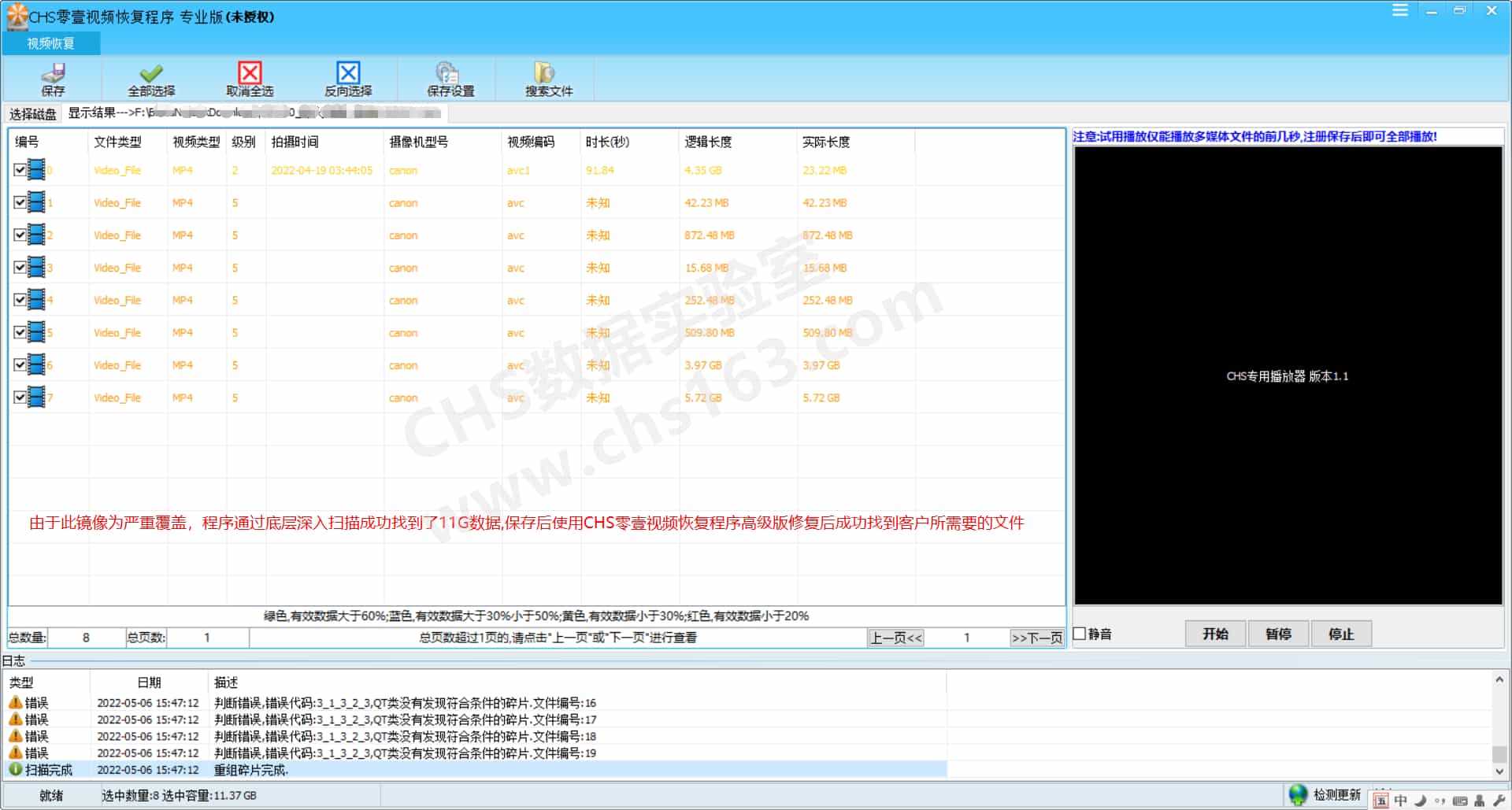Click film icon for file 2
Image resolution: width=1512 pixels, height=810 pixels.
click(x=36, y=235)
